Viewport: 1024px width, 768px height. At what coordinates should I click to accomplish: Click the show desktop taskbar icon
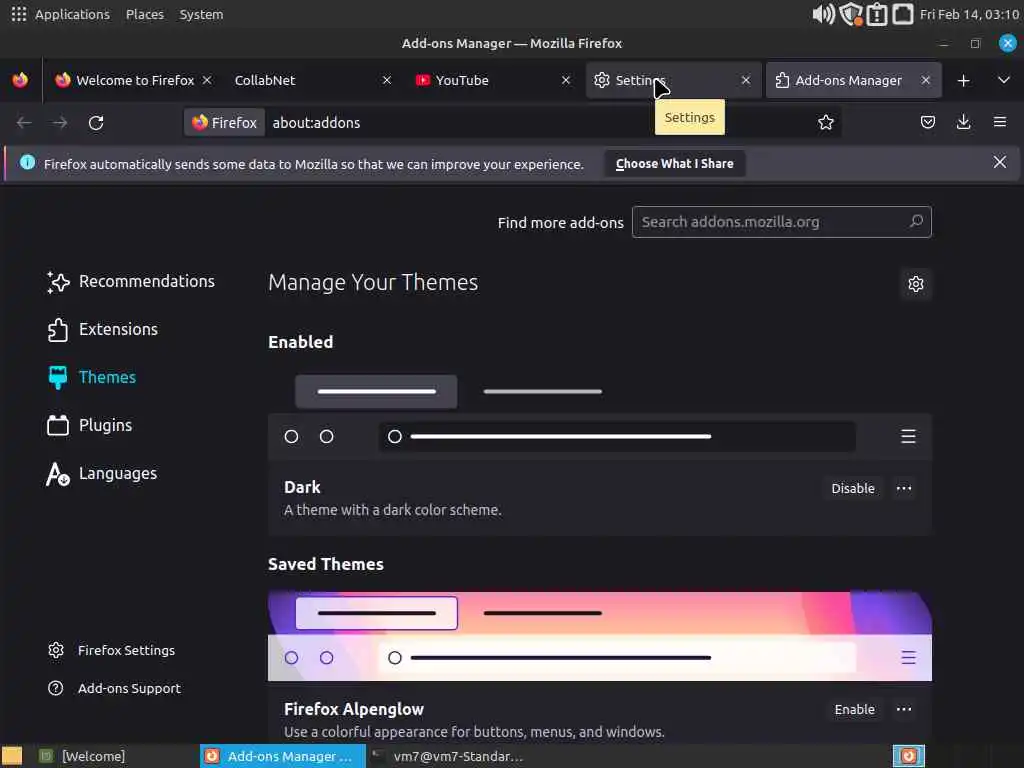click(x=12, y=756)
